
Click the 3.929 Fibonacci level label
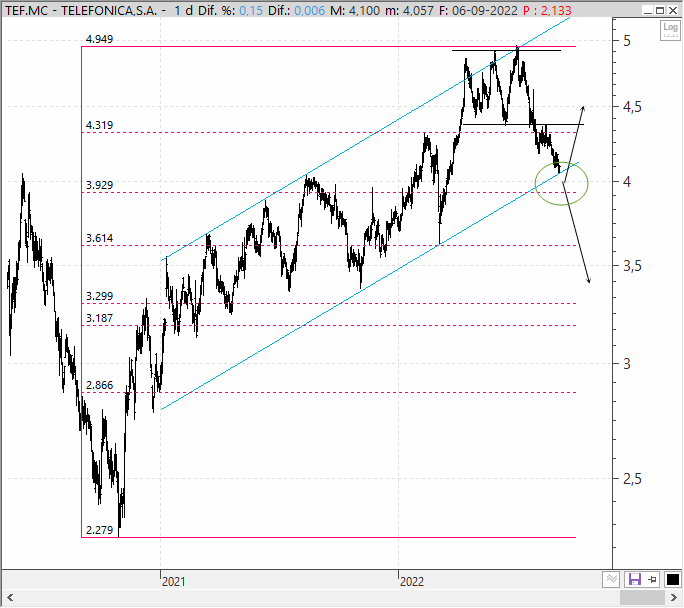click(x=99, y=185)
